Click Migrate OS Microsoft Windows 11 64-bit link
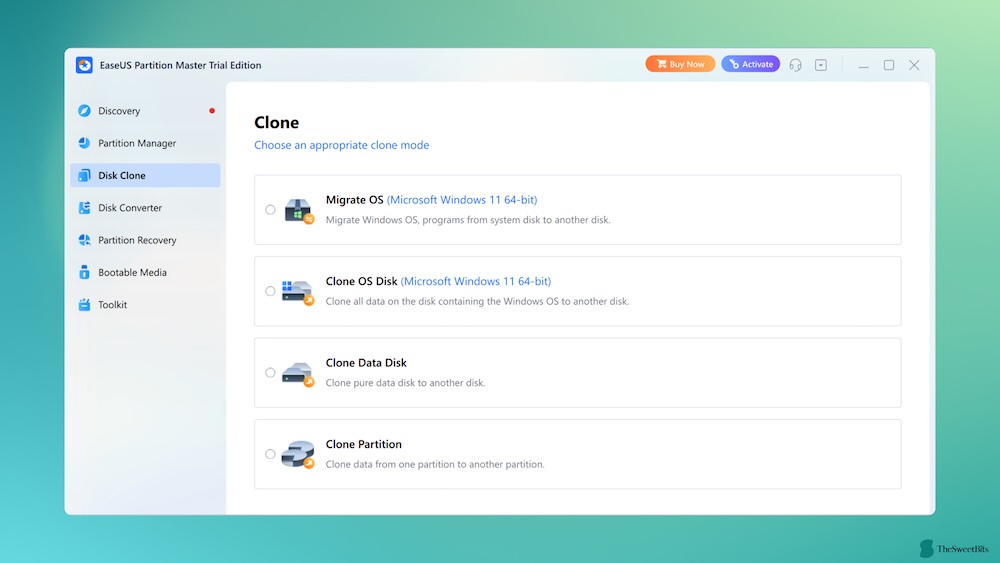Image resolution: width=1000 pixels, height=563 pixels. click(x=462, y=200)
